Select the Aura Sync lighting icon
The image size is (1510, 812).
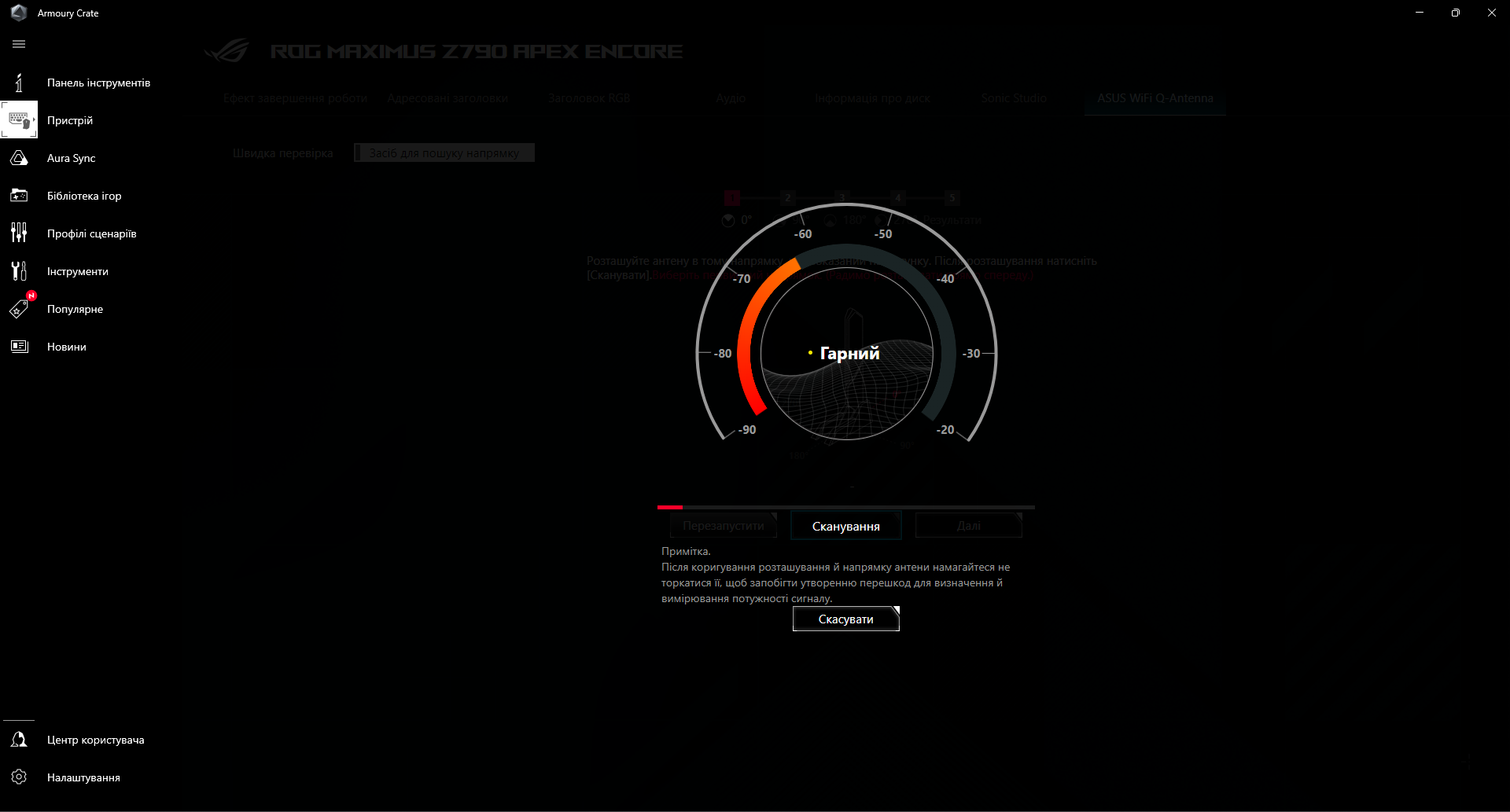(19, 157)
